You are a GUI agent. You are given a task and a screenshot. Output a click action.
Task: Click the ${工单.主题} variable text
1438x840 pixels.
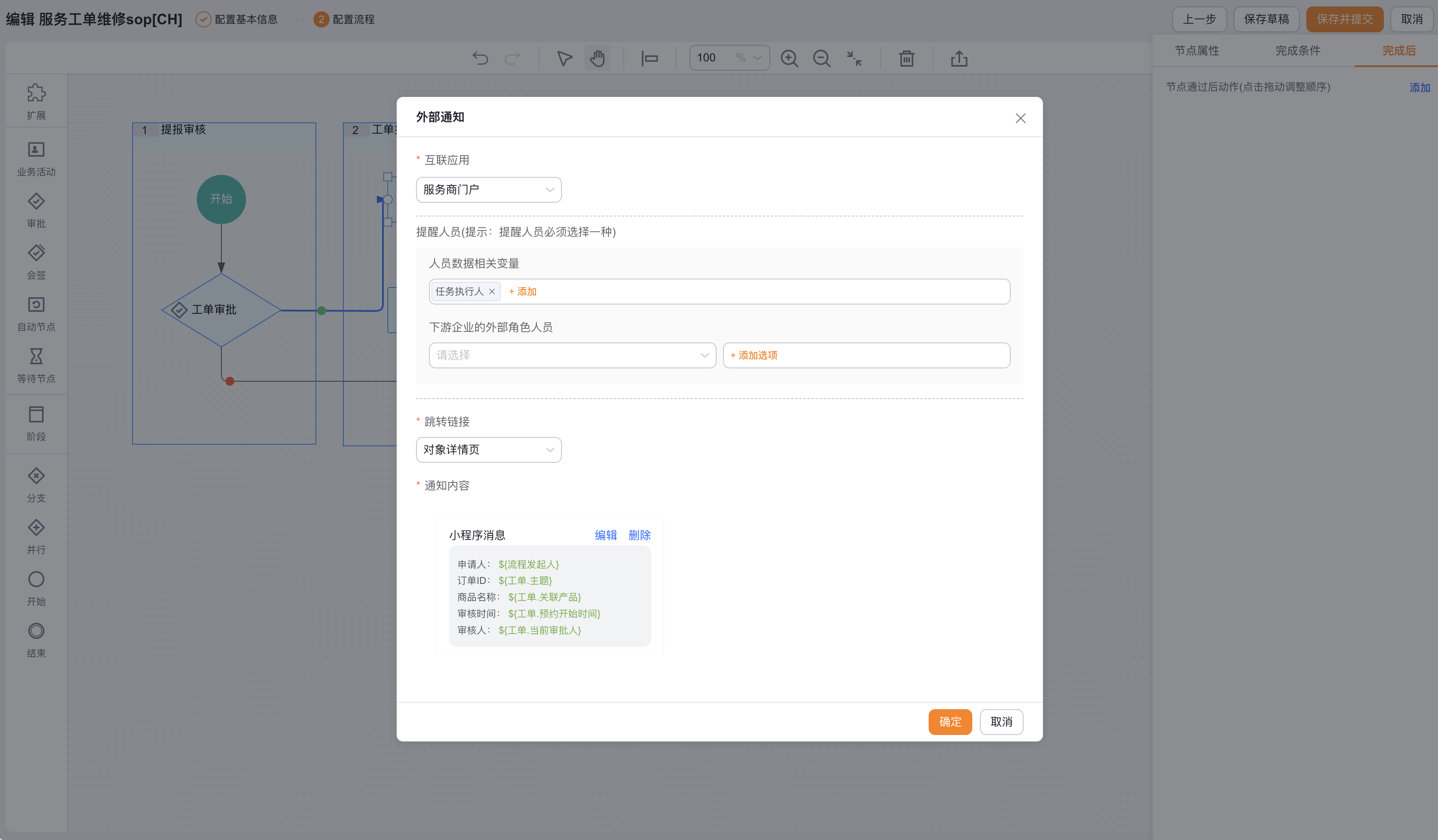coord(525,580)
